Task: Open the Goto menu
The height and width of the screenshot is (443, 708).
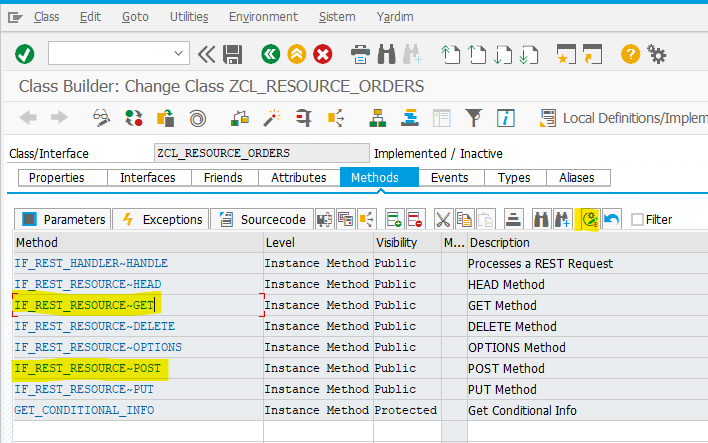Action: point(135,17)
